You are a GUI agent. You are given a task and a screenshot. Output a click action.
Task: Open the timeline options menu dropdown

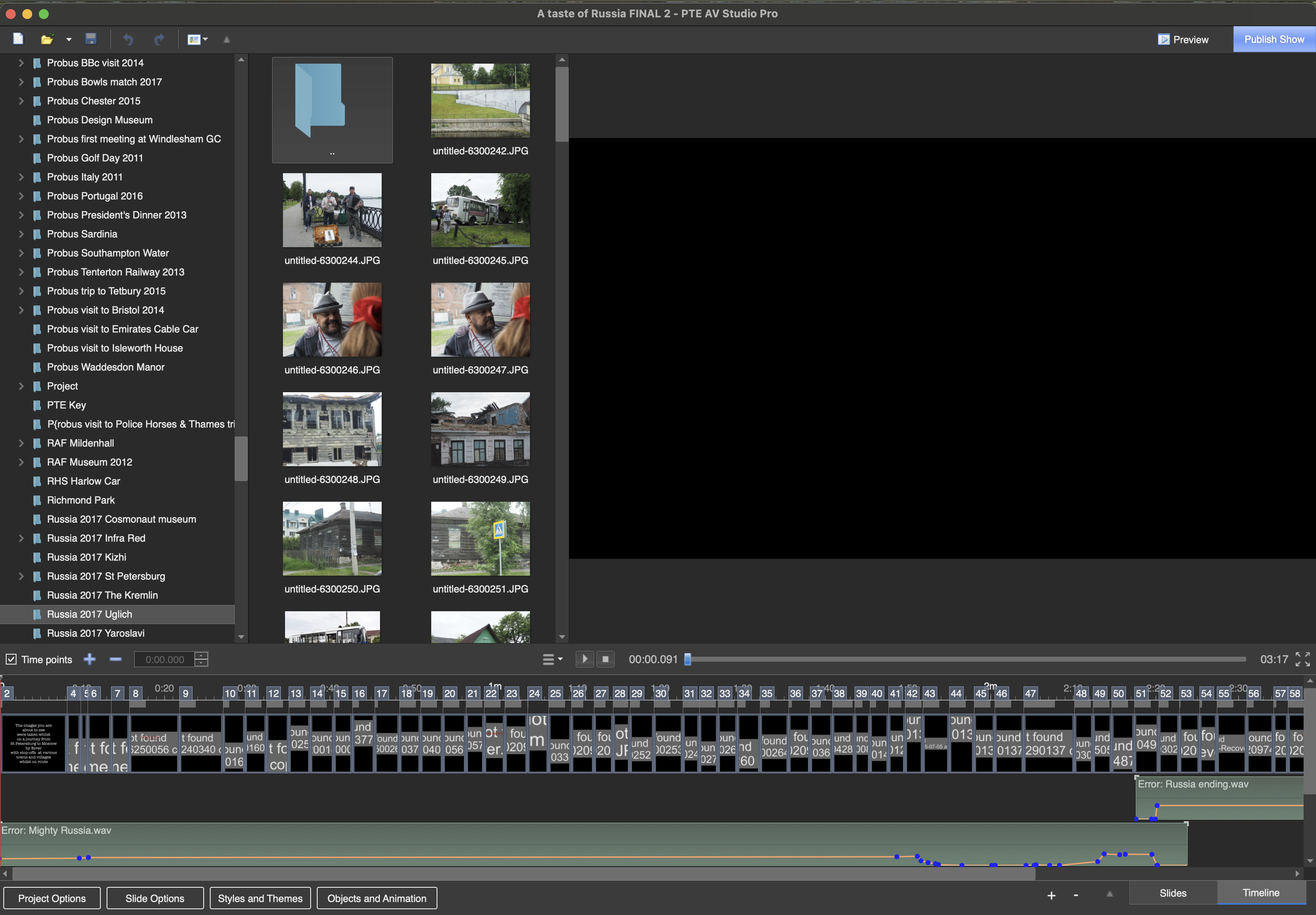552,659
